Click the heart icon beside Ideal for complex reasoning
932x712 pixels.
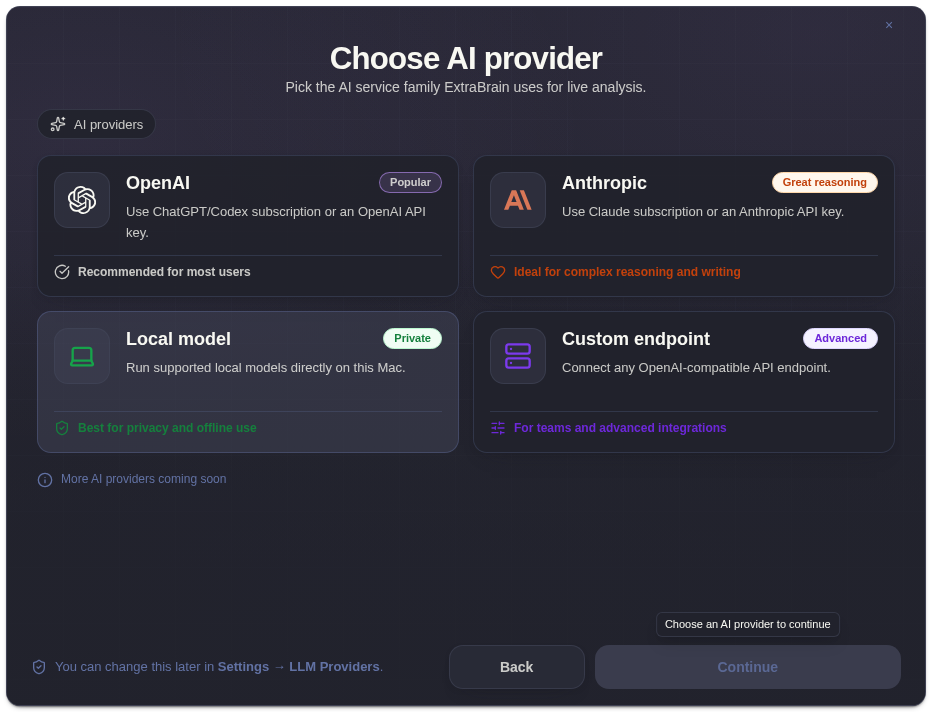[498, 272]
